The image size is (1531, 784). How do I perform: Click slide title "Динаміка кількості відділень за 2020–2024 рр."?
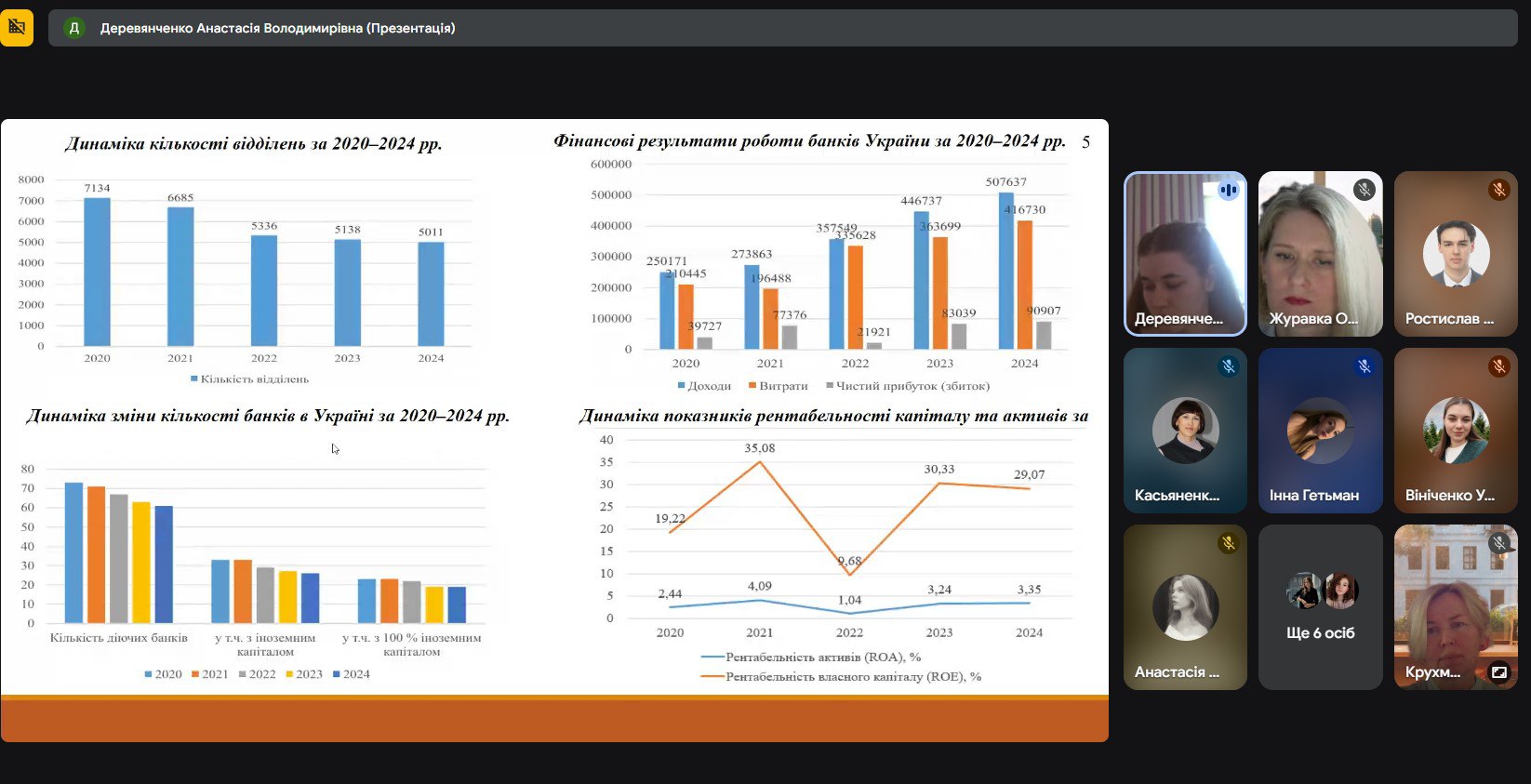tap(253, 144)
